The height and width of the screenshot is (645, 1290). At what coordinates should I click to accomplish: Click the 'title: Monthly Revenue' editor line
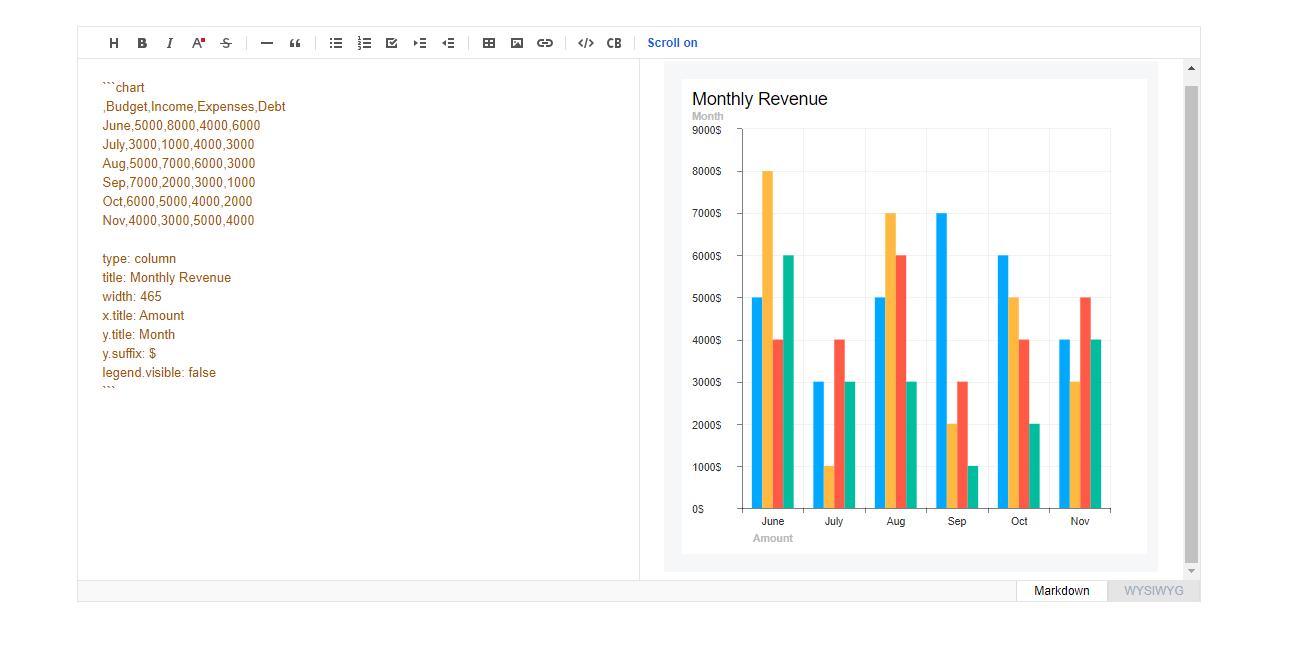pos(166,278)
